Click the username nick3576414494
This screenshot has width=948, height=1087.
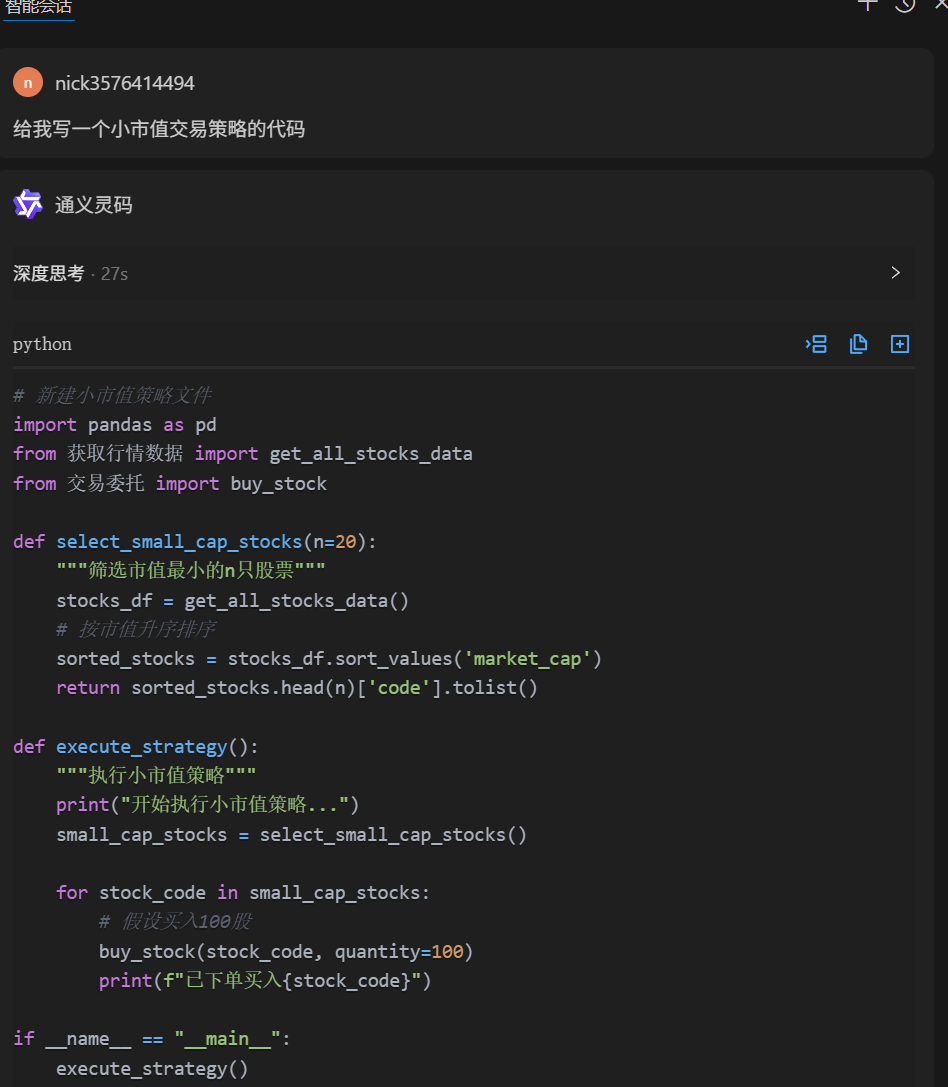[x=124, y=83]
